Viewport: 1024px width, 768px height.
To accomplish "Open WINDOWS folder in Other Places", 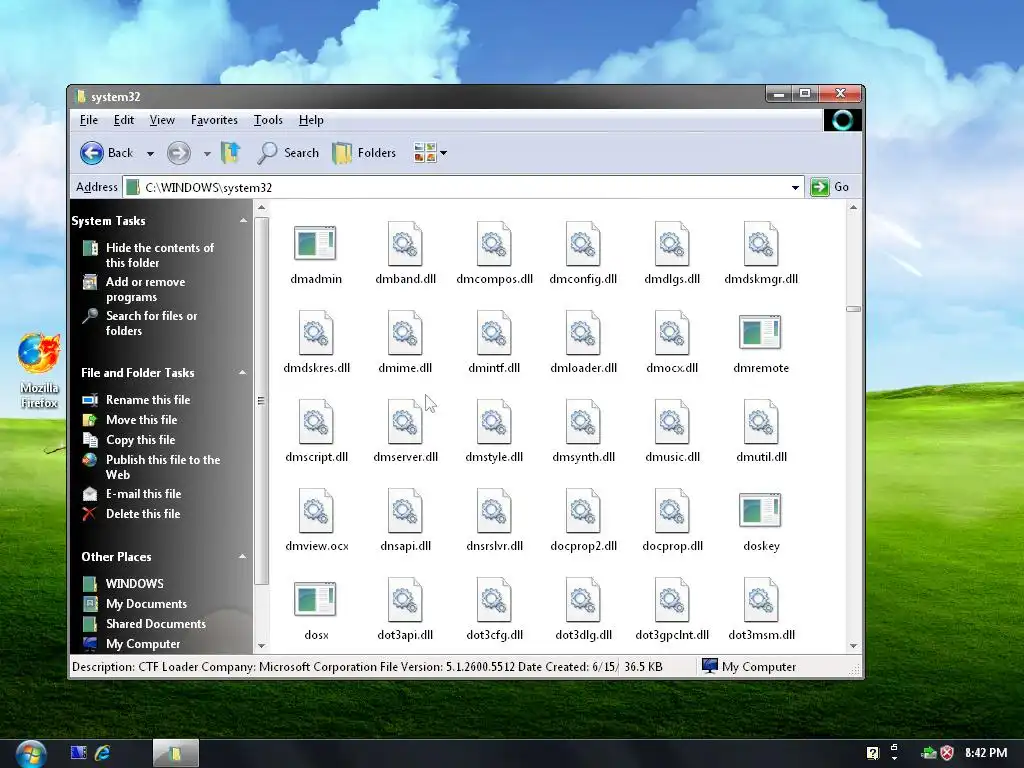I will click(x=135, y=584).
